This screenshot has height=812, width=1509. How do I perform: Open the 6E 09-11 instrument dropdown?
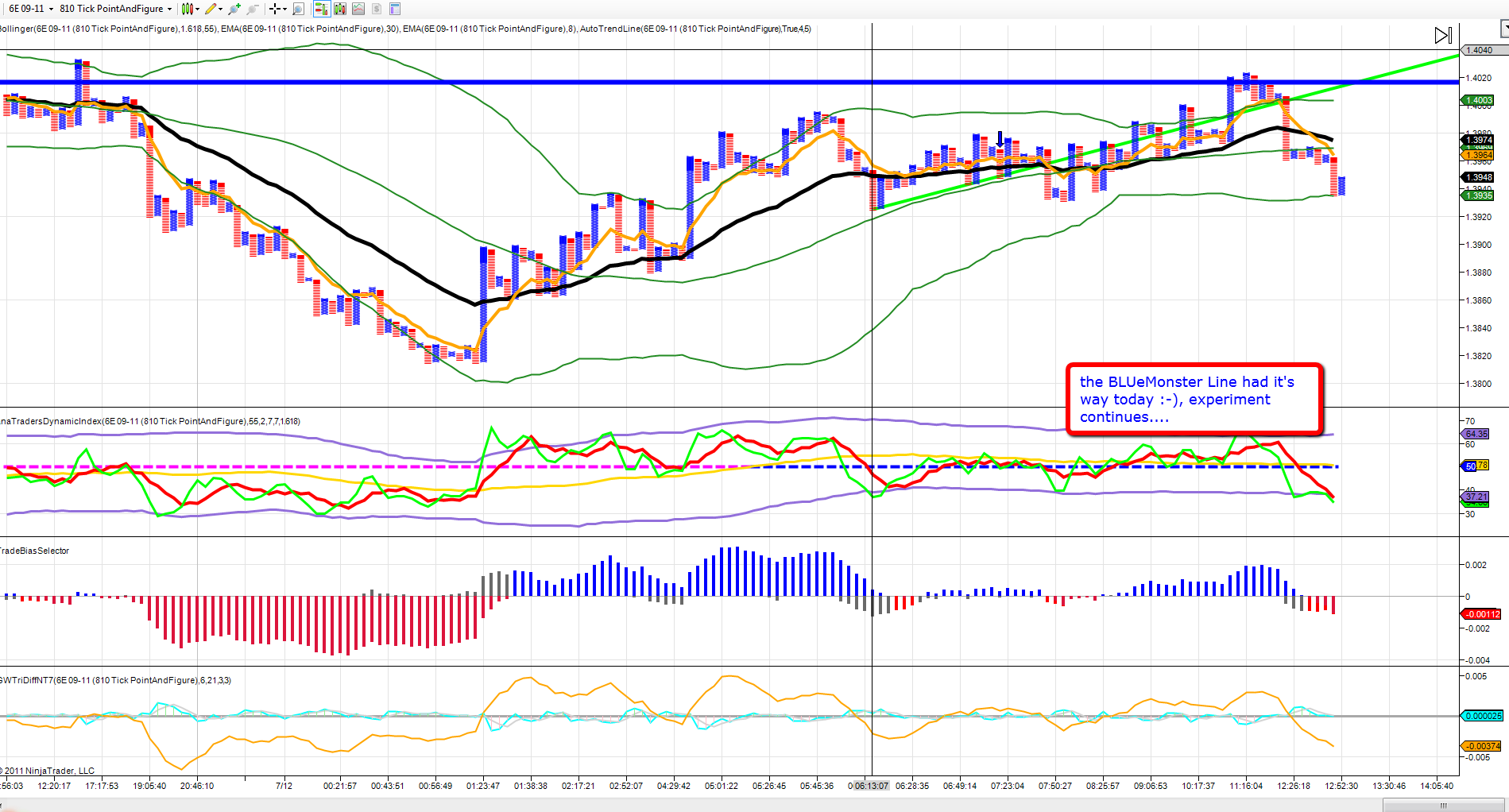31,9
